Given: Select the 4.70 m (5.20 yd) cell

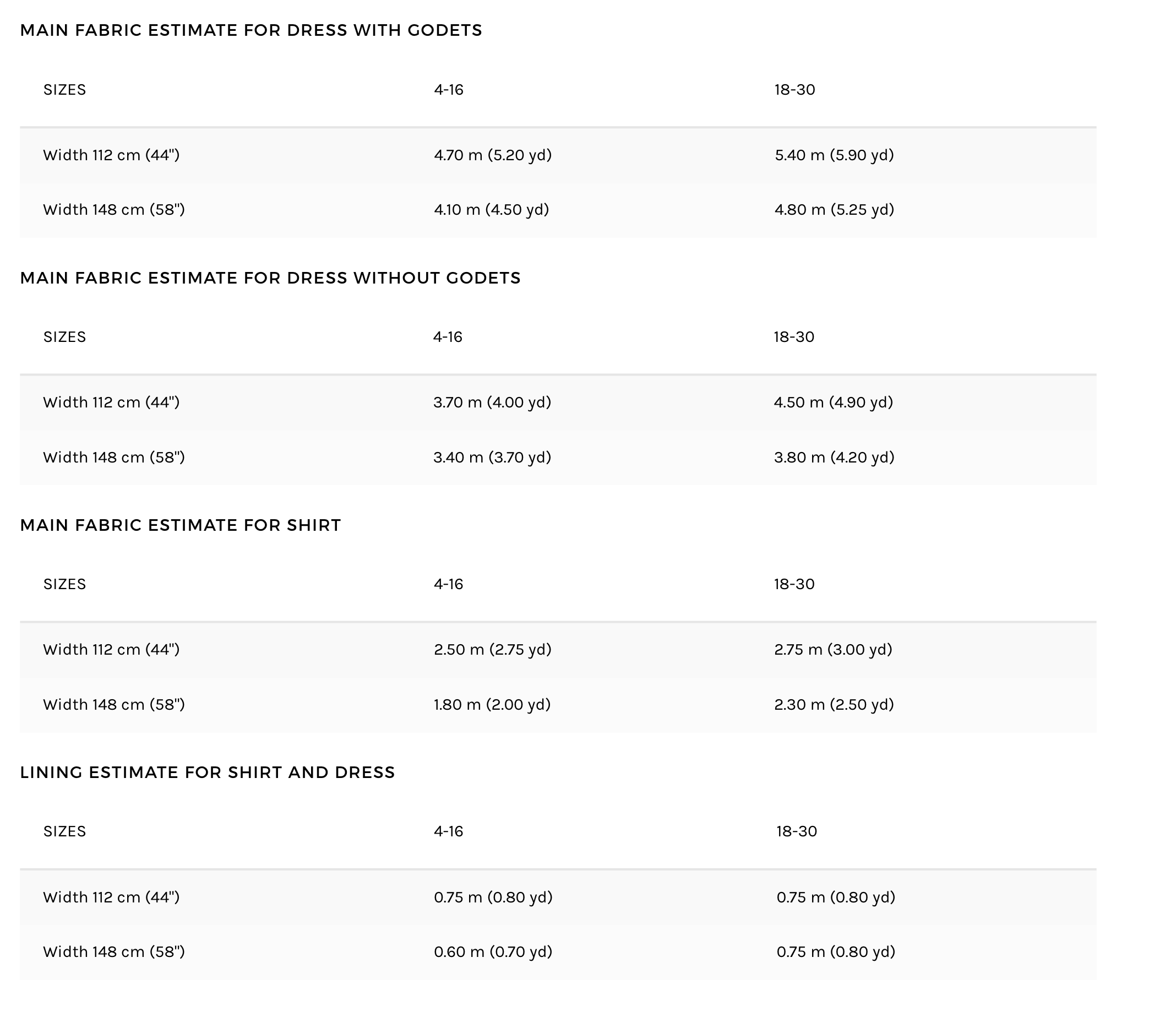Looking at the screenshot, I should 493,155.
